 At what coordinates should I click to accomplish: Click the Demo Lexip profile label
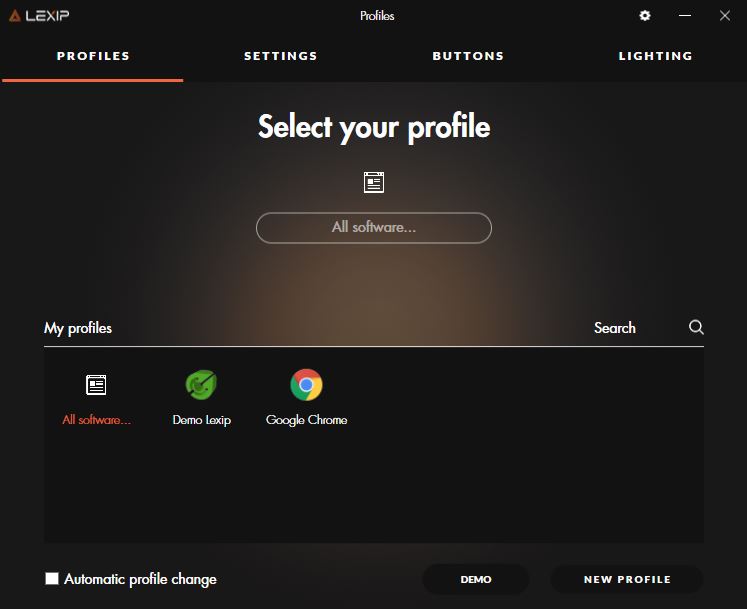click(x=202, y=420)
